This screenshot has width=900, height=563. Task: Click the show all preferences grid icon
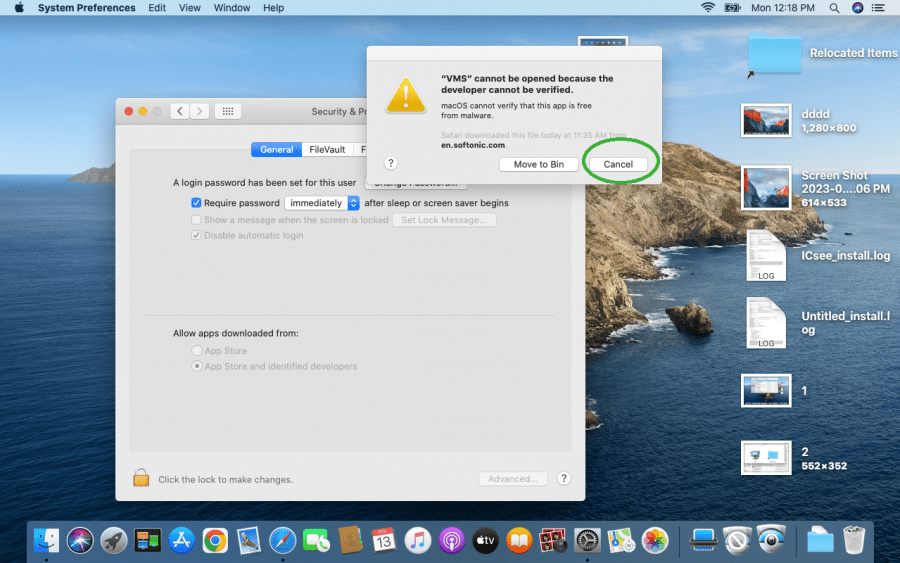pos(227,112)
